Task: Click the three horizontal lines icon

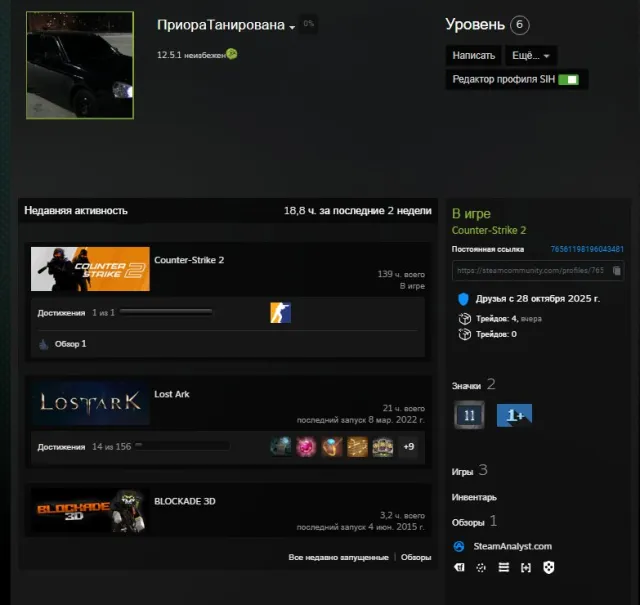Action: tap(504, 567)
